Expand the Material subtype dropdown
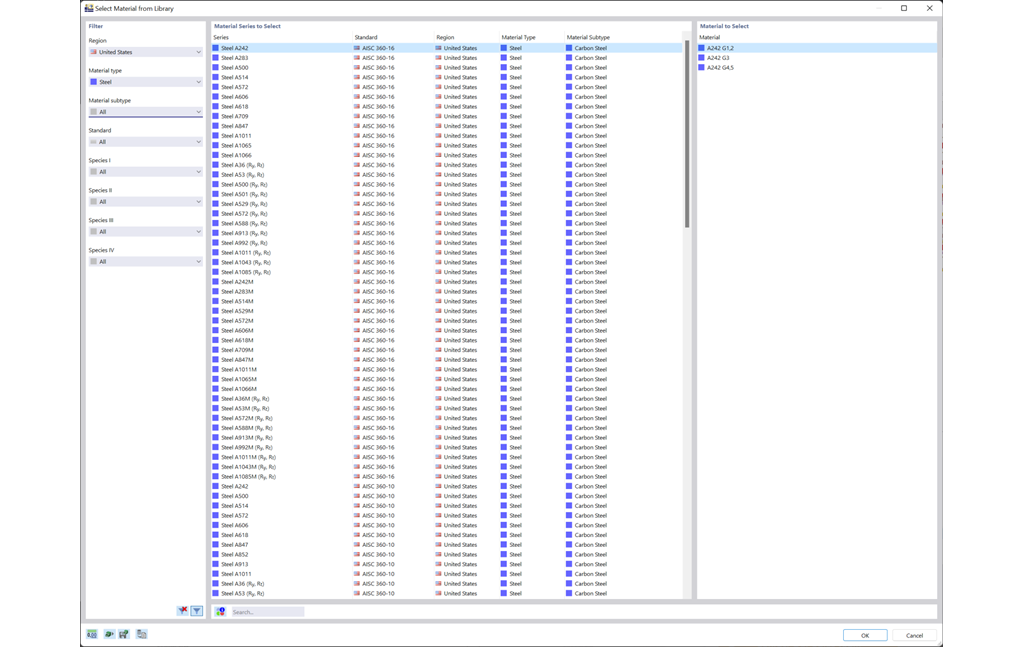Image resolution: width=1024 pixels, height=647 pixels. point(146,112)
